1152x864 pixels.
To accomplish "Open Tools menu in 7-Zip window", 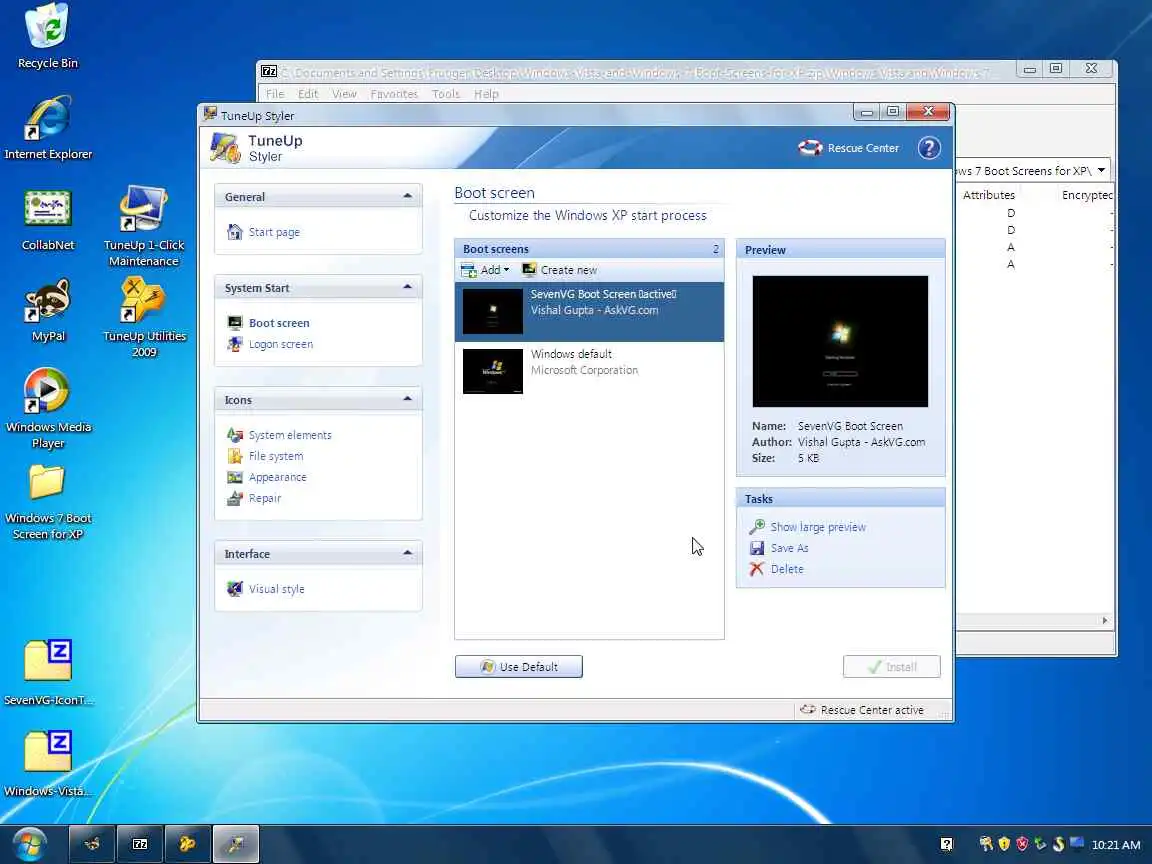I will click(445, 94).
